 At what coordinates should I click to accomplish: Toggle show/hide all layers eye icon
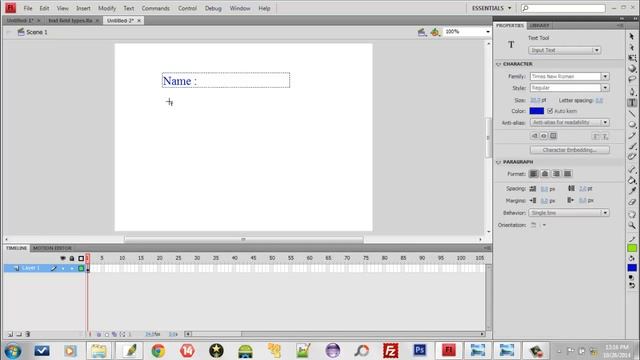[63, 258]
